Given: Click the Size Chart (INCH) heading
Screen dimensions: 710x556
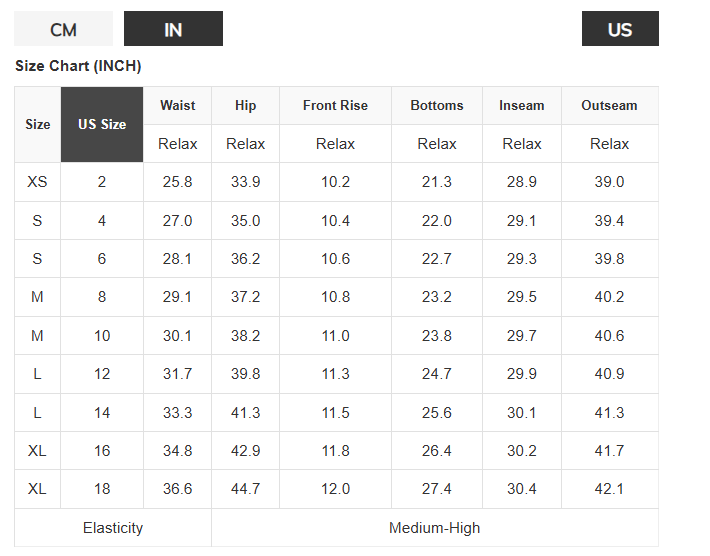Looking at the screenshot, I should pyautogui.click(x=78, y=67).
